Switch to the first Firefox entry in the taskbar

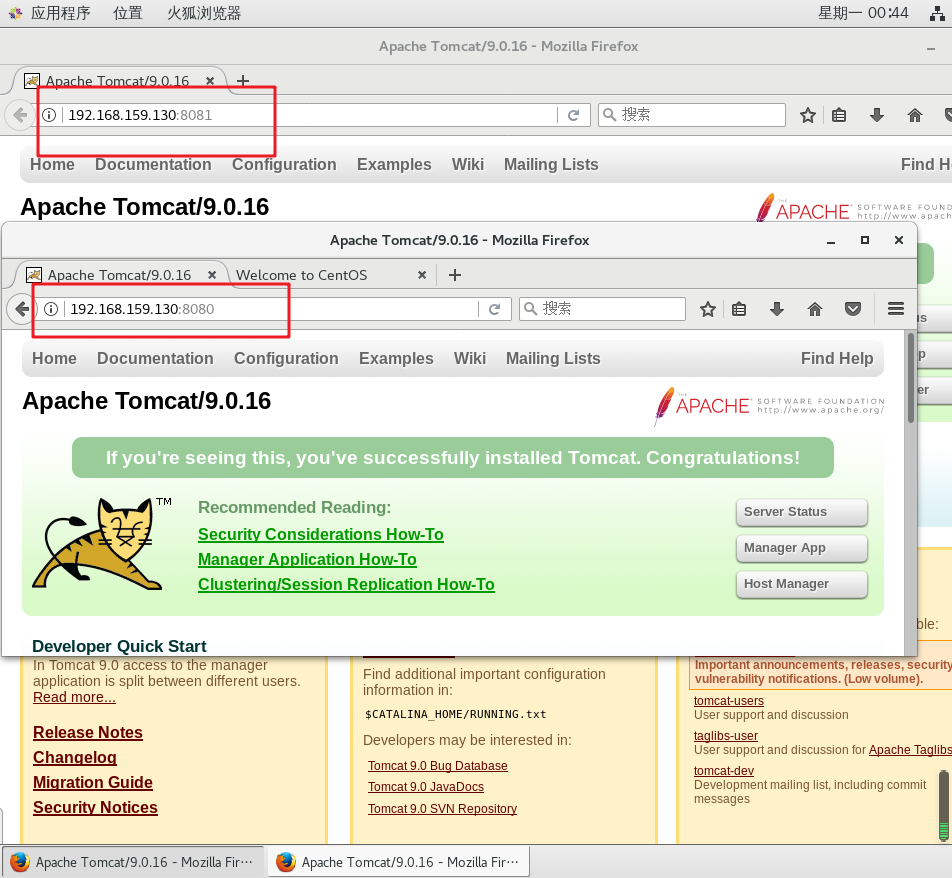pos(133,862)
